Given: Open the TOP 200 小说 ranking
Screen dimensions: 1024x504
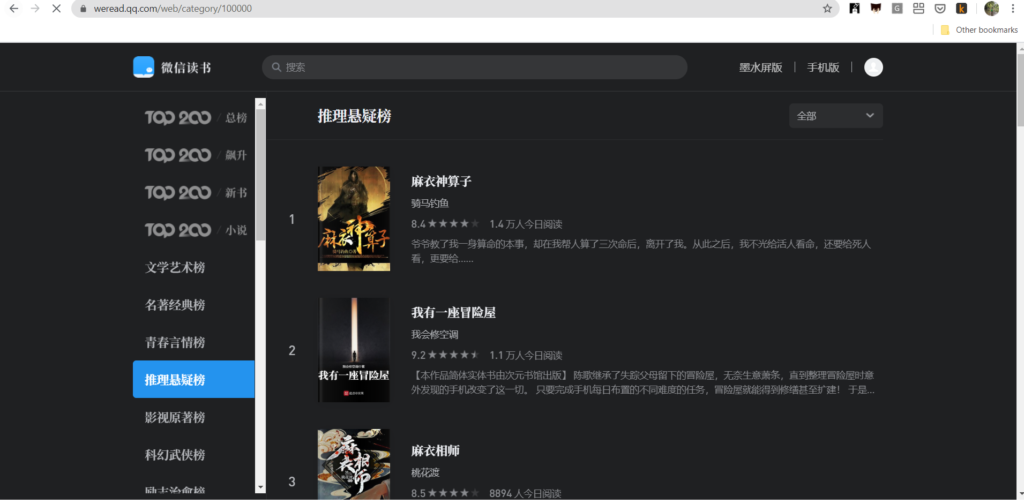Looking at the screenshot, I should point(196,230).
